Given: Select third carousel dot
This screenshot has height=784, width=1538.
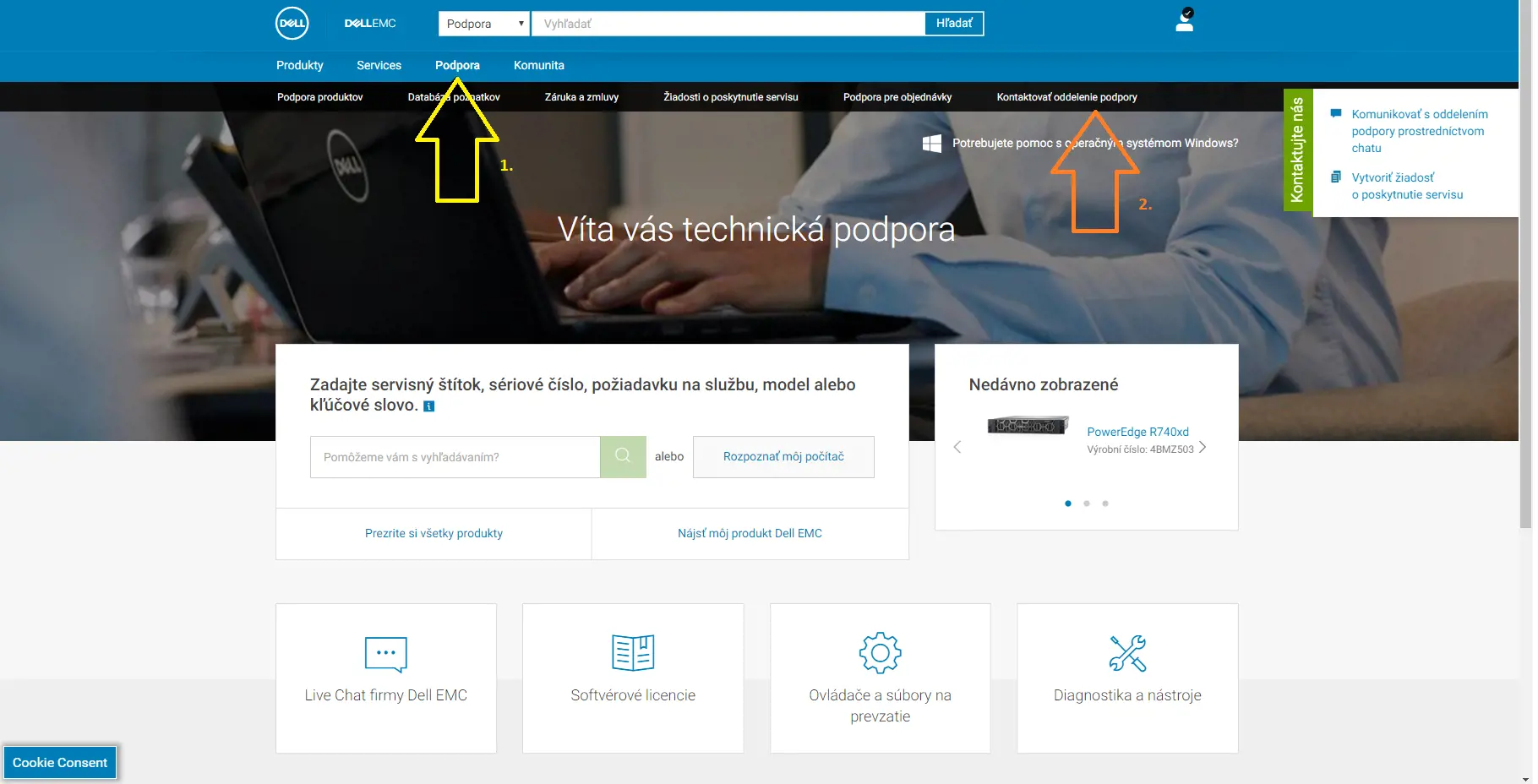Looking at the screenshot, I should [x=1105, y=504].
